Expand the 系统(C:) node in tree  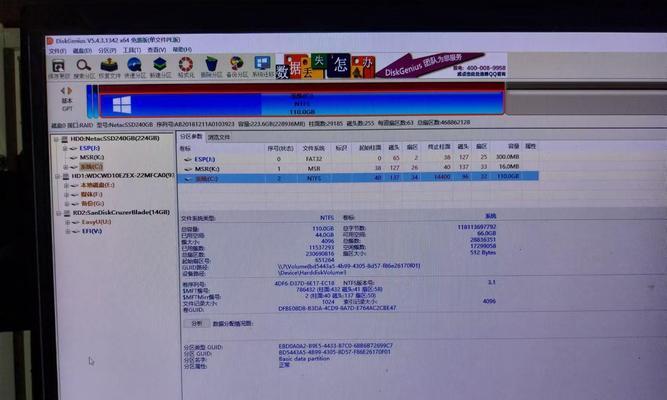point(66,167)
